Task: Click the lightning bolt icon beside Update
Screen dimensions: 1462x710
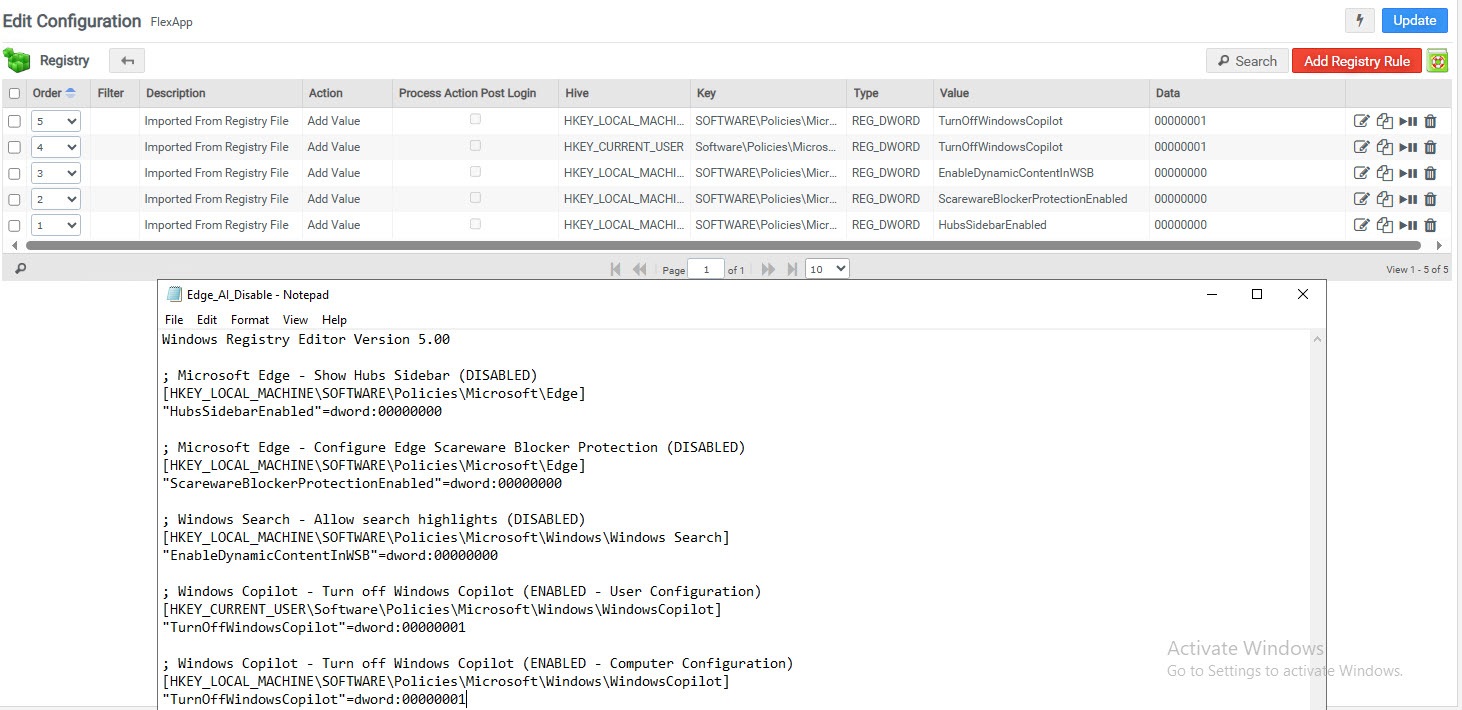Action: (x=1359, y=21)
